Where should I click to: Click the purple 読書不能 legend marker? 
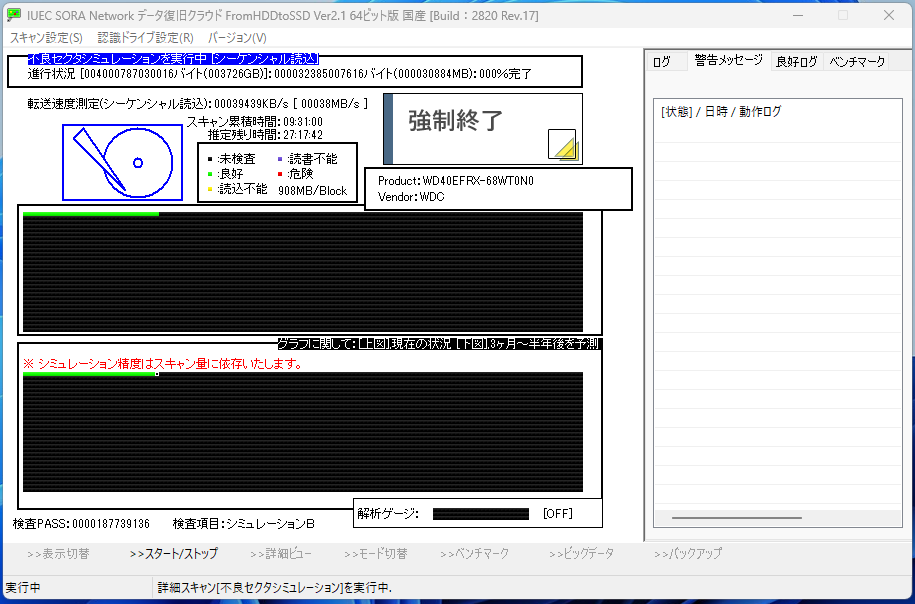coord(281,159)
